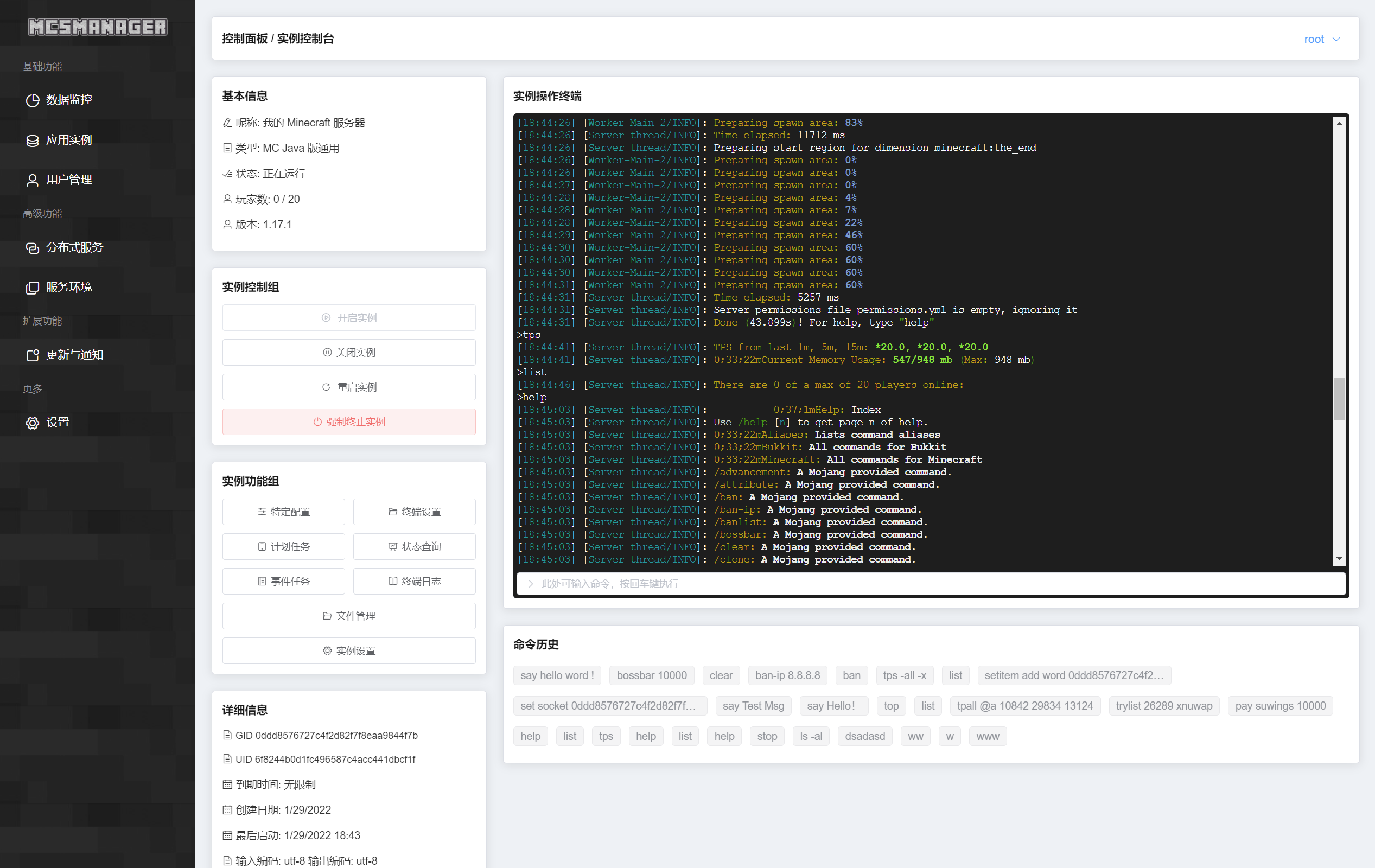Viewport: 1375px width, 868px height.
Task: Click the terminal scrollbar down arrow
Action: pos(1339,559)
